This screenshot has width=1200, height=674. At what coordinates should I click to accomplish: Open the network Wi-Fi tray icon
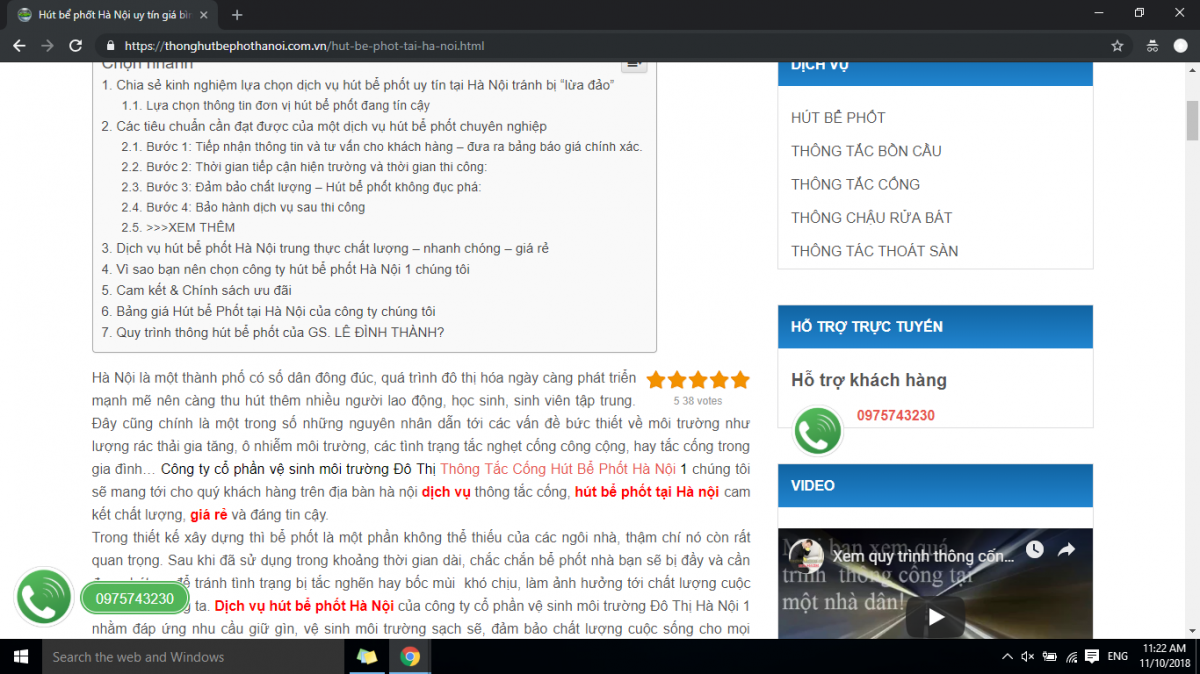point(1071,657)
